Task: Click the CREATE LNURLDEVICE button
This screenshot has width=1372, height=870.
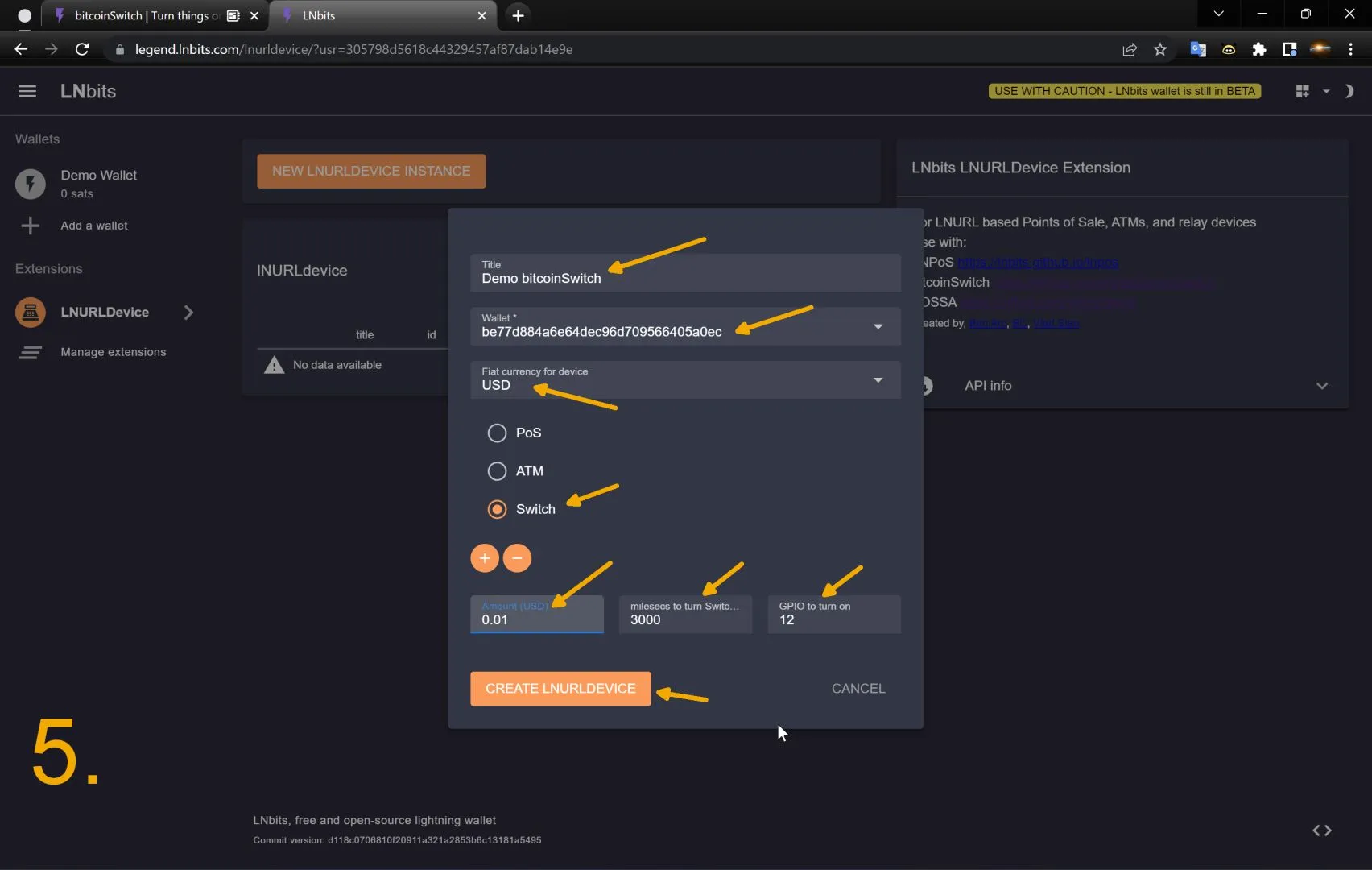Action: (560, 689)
